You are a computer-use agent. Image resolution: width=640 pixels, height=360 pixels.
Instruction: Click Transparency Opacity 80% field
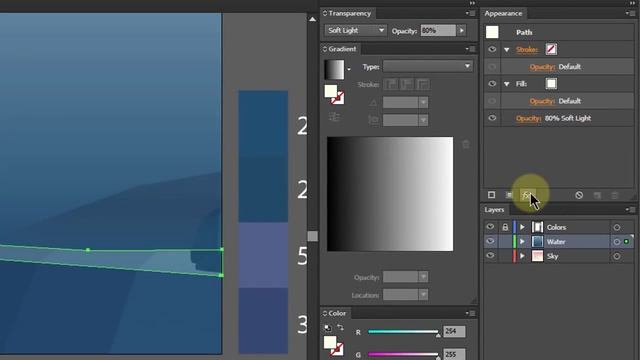coord(438,30)
